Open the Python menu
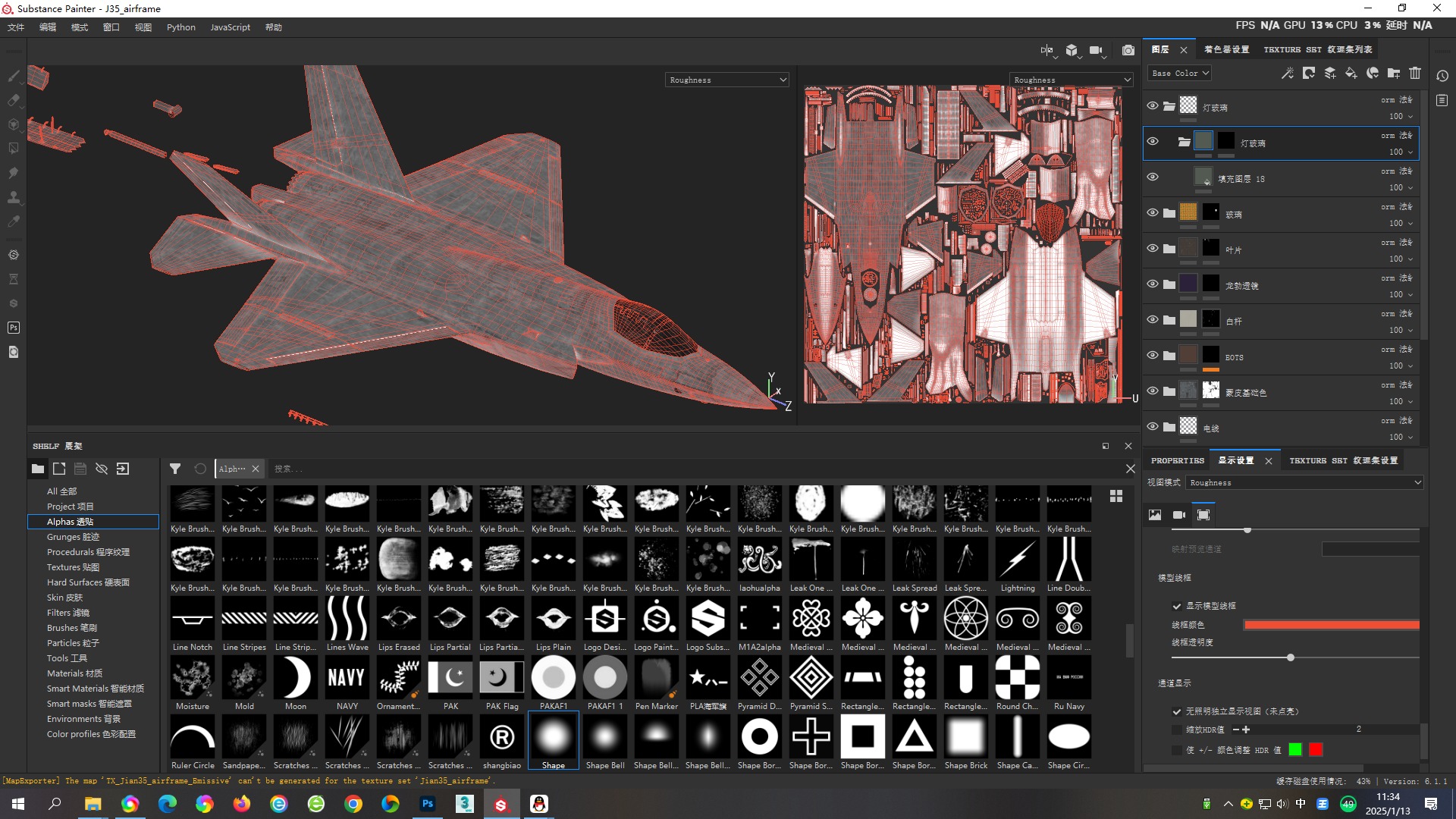The width and height of the screenshot is (1456, 819). (180, 27)
